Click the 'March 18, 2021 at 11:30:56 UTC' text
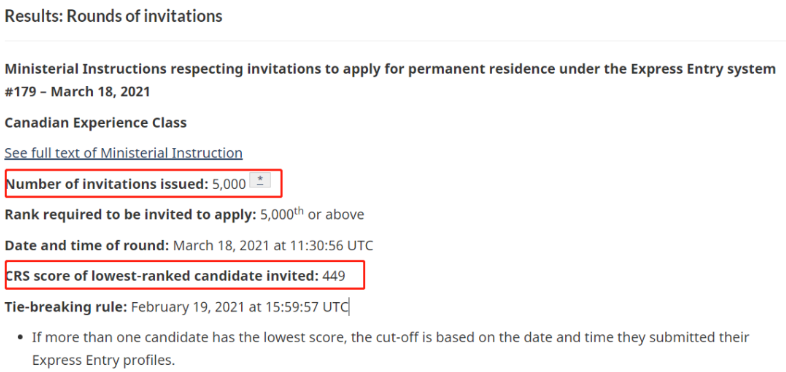 (273, 246)
